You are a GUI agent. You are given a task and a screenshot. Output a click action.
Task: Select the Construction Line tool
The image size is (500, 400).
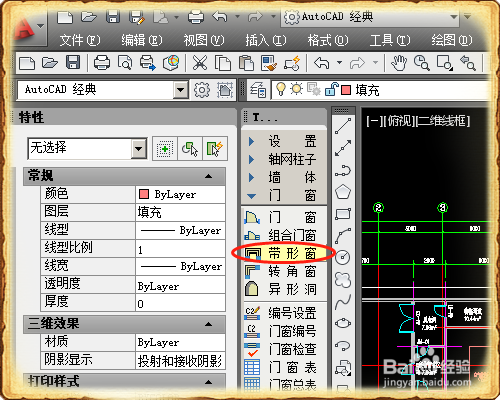(x=343, y=148)
